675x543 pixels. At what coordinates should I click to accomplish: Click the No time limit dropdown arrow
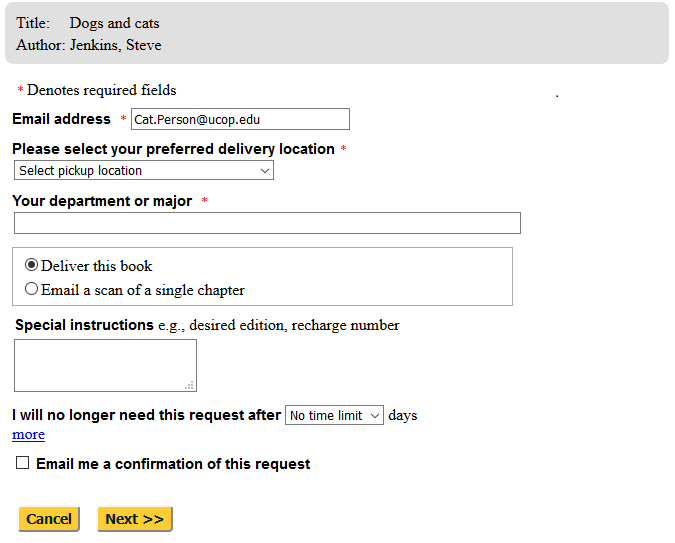pos(375,416)
